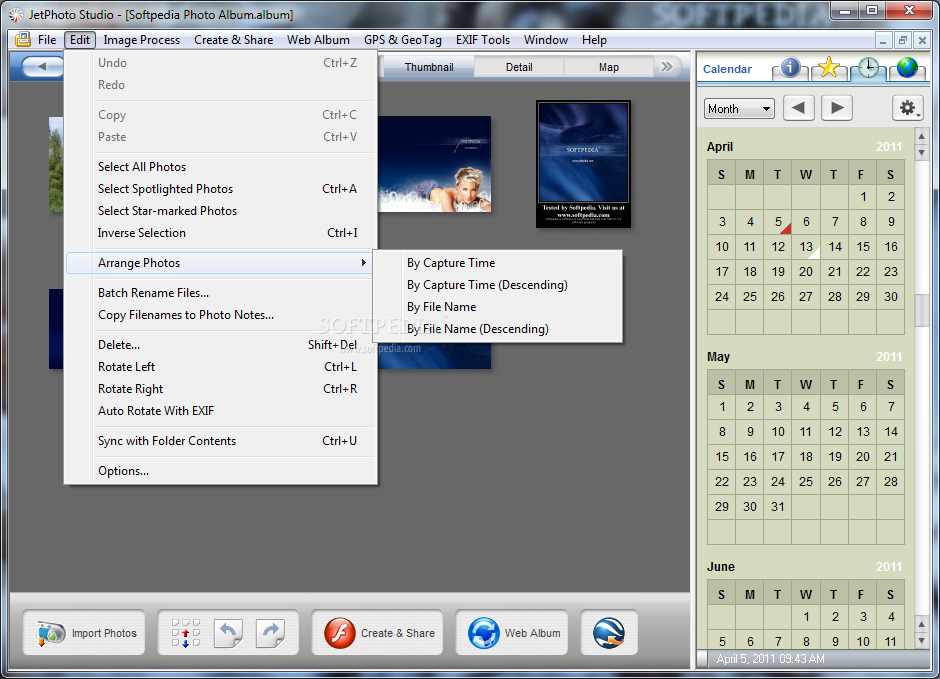This screenshot has height=679, width=940.
Task: Click the 'June' month heading
Action: tap(721, 567)
